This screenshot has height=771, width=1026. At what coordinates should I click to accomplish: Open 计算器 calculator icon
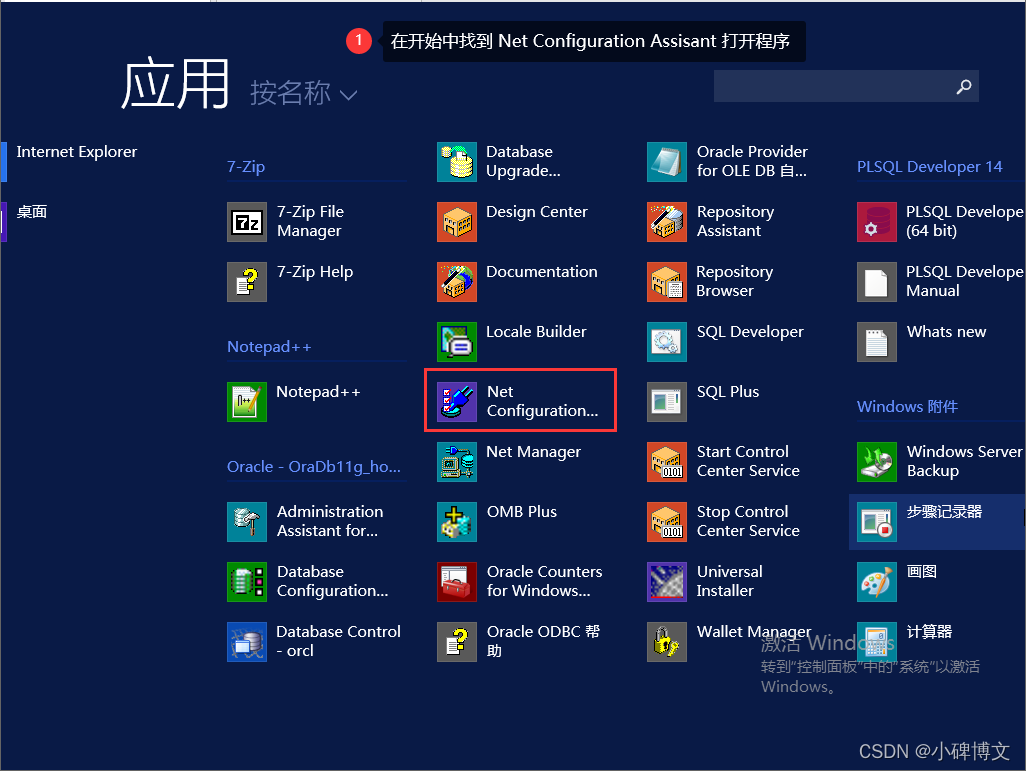coord(877,642)
